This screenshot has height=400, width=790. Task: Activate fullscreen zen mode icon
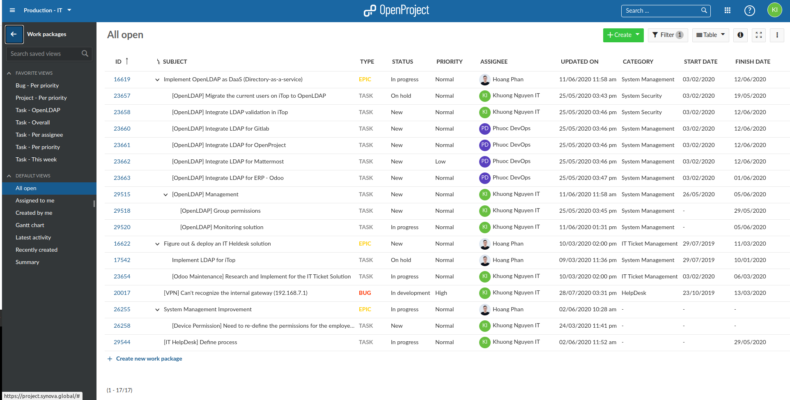(x=759, y=35)
